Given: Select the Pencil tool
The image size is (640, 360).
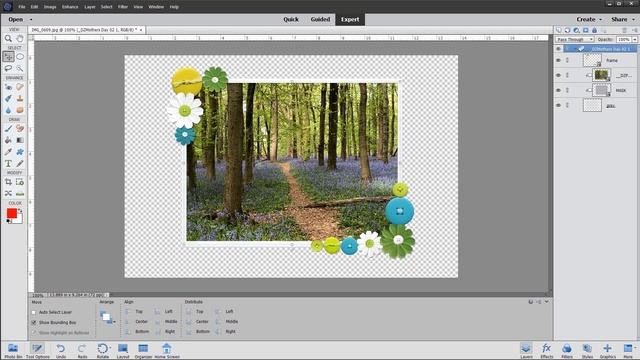Looking at the screenshot, I should 20,164.
